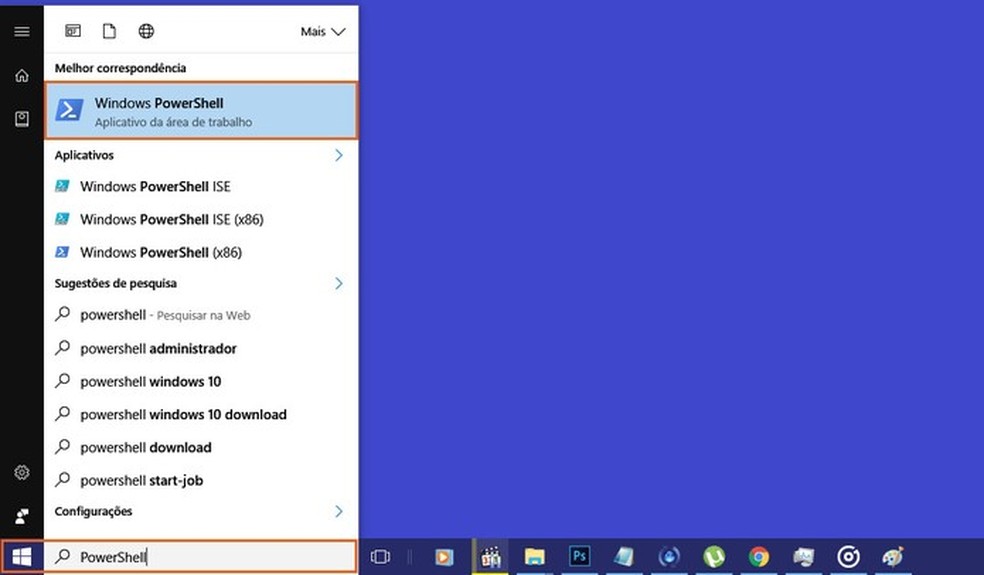Click the Windows Start button

click(22, 557)
